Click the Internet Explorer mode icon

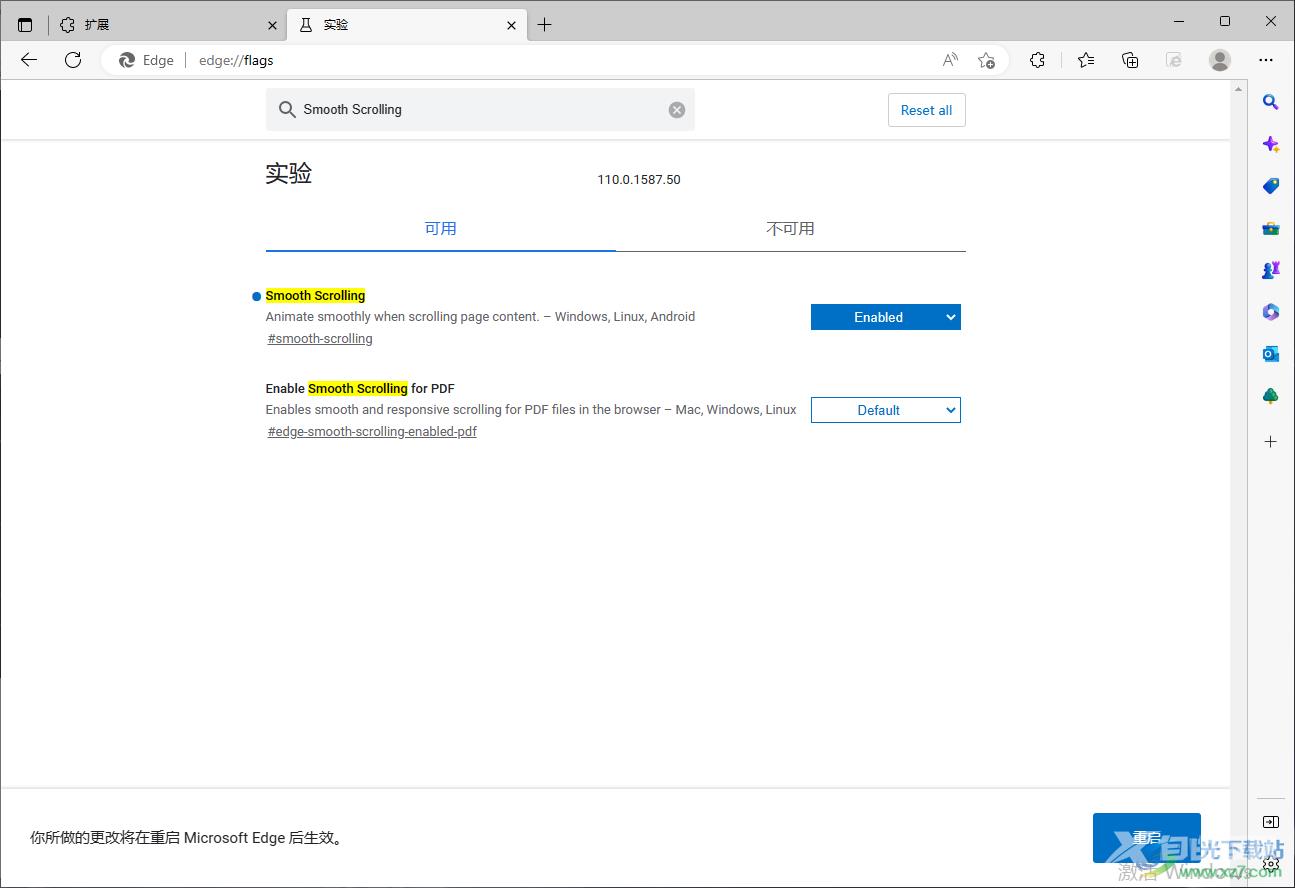1175,60
